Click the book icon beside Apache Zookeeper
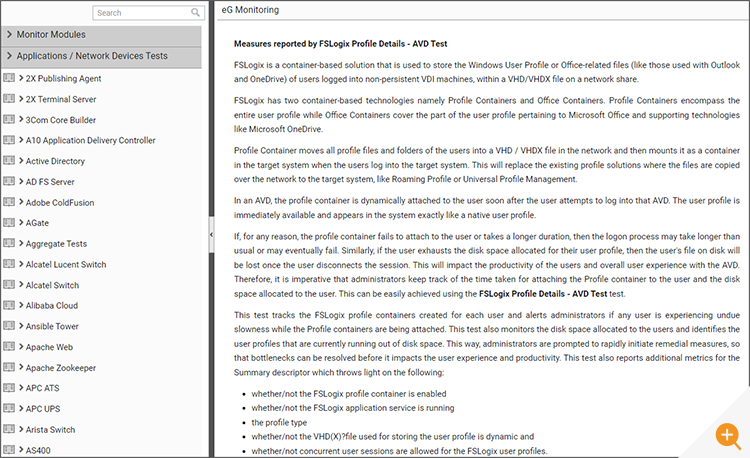Image resolution: width=750 pixels, height=458 pixels. pyautogui.click(x=9, y=367)
